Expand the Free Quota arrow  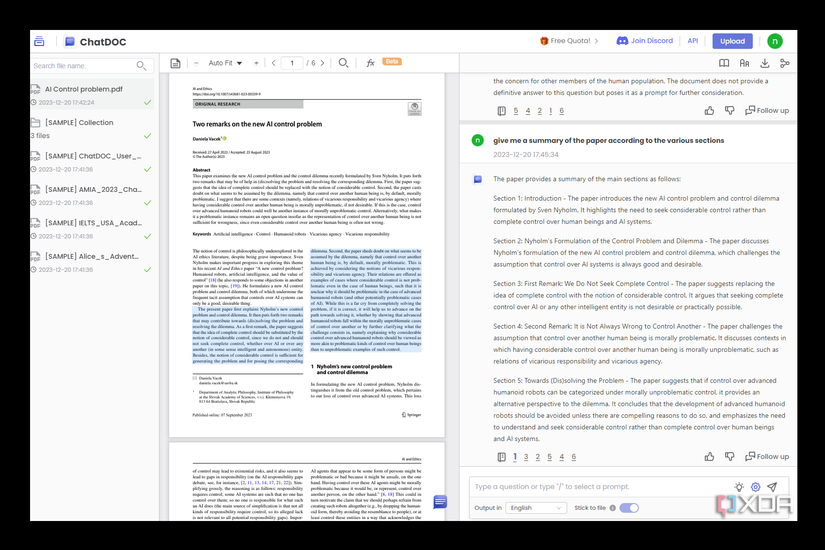(596, 41)
